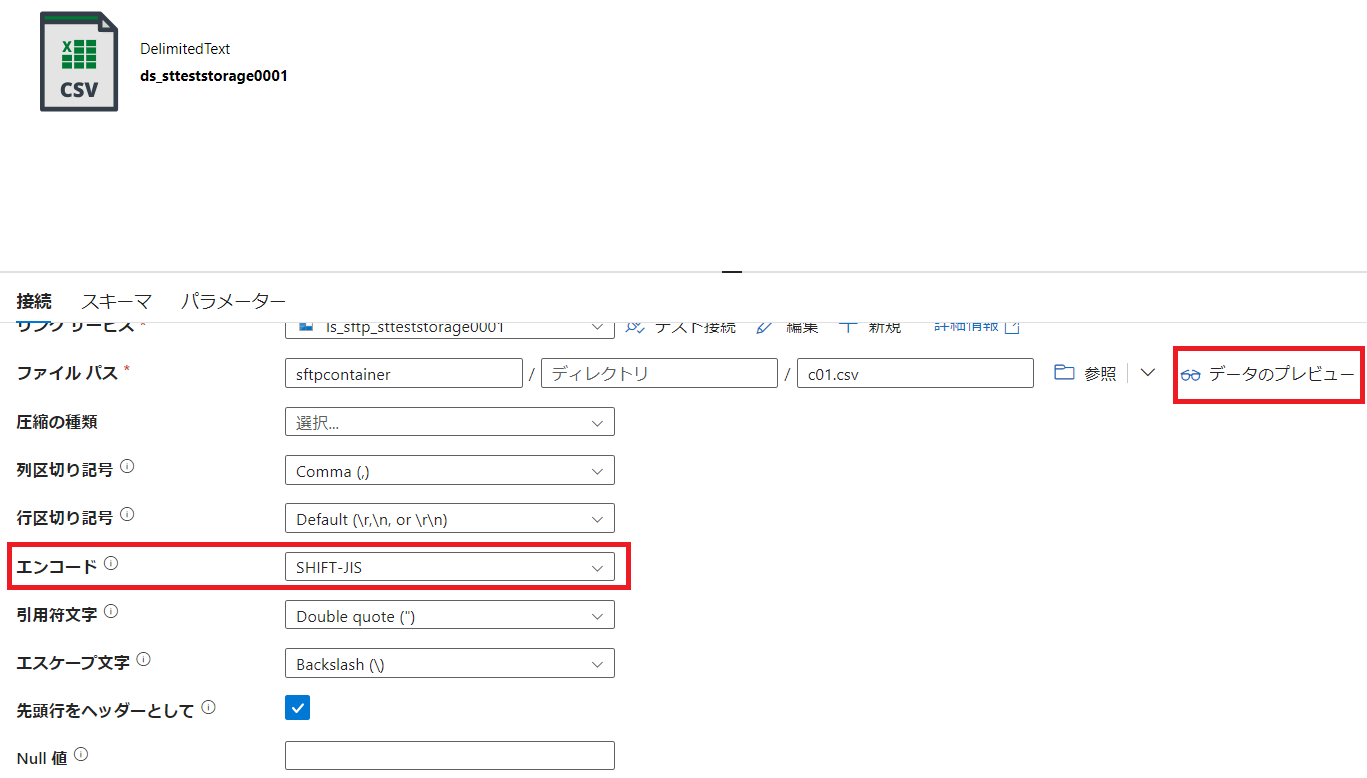
Task: Open the エスケープ文字 Backslash dropdown
Action: coord(450,664)
